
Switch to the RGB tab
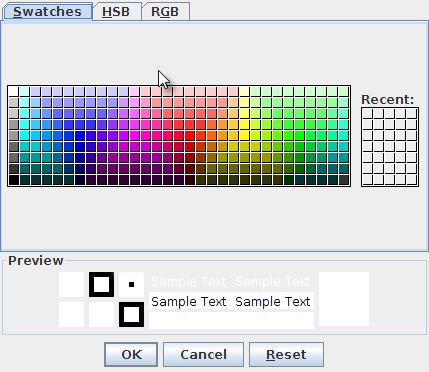click(166, 11)
